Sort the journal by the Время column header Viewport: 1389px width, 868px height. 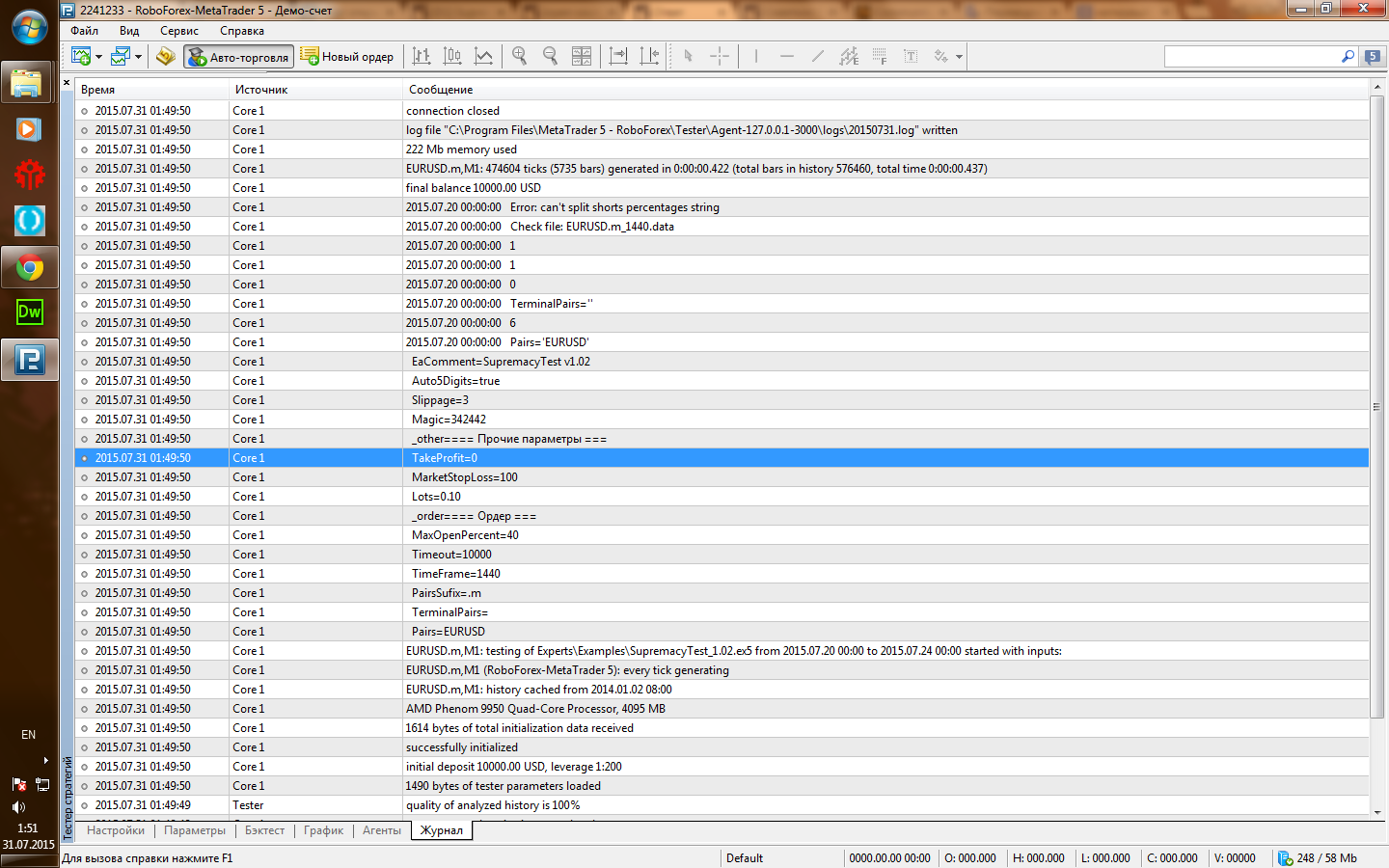152,90
